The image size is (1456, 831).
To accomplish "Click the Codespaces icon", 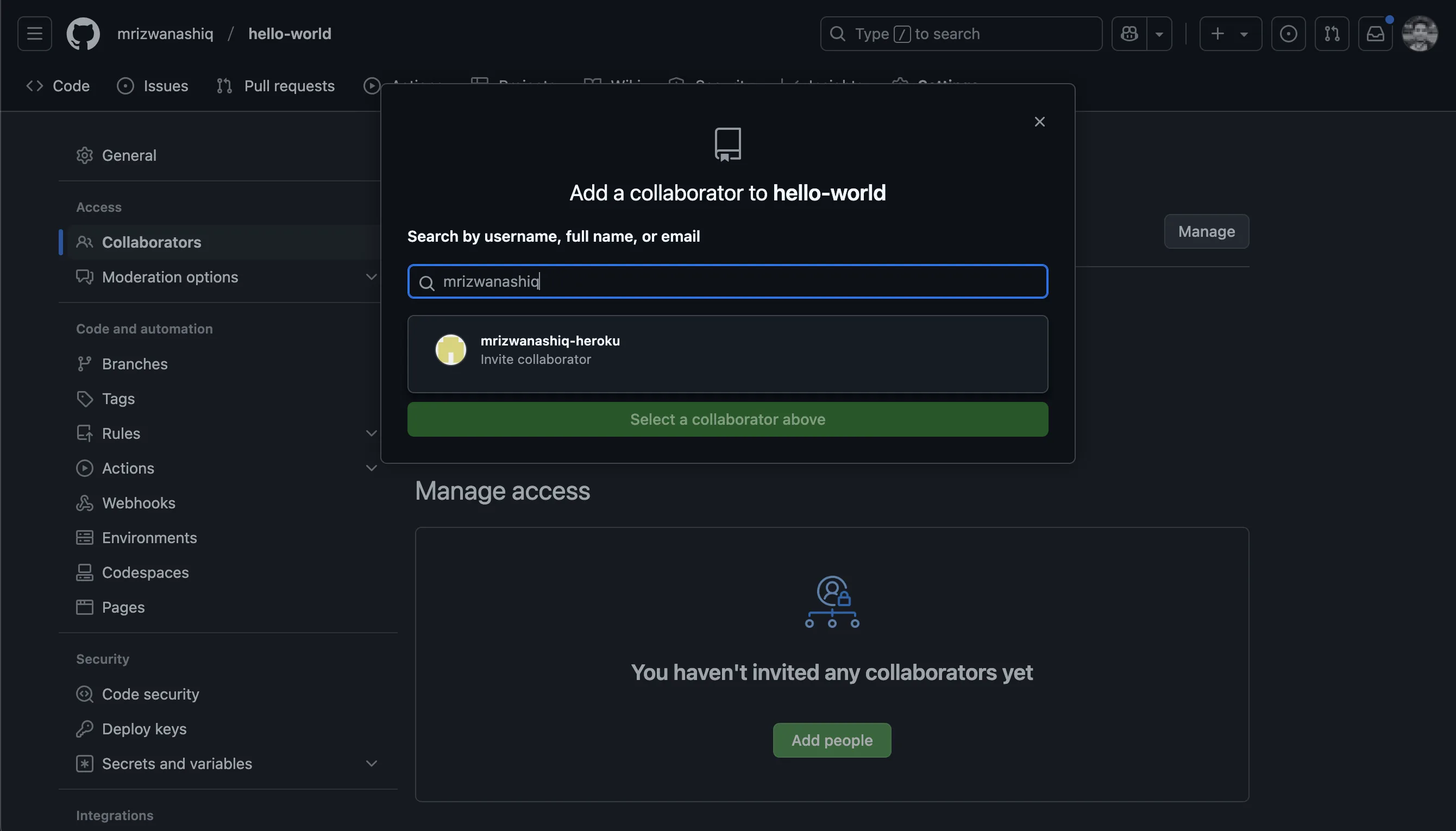I will (x=84, y=572).
